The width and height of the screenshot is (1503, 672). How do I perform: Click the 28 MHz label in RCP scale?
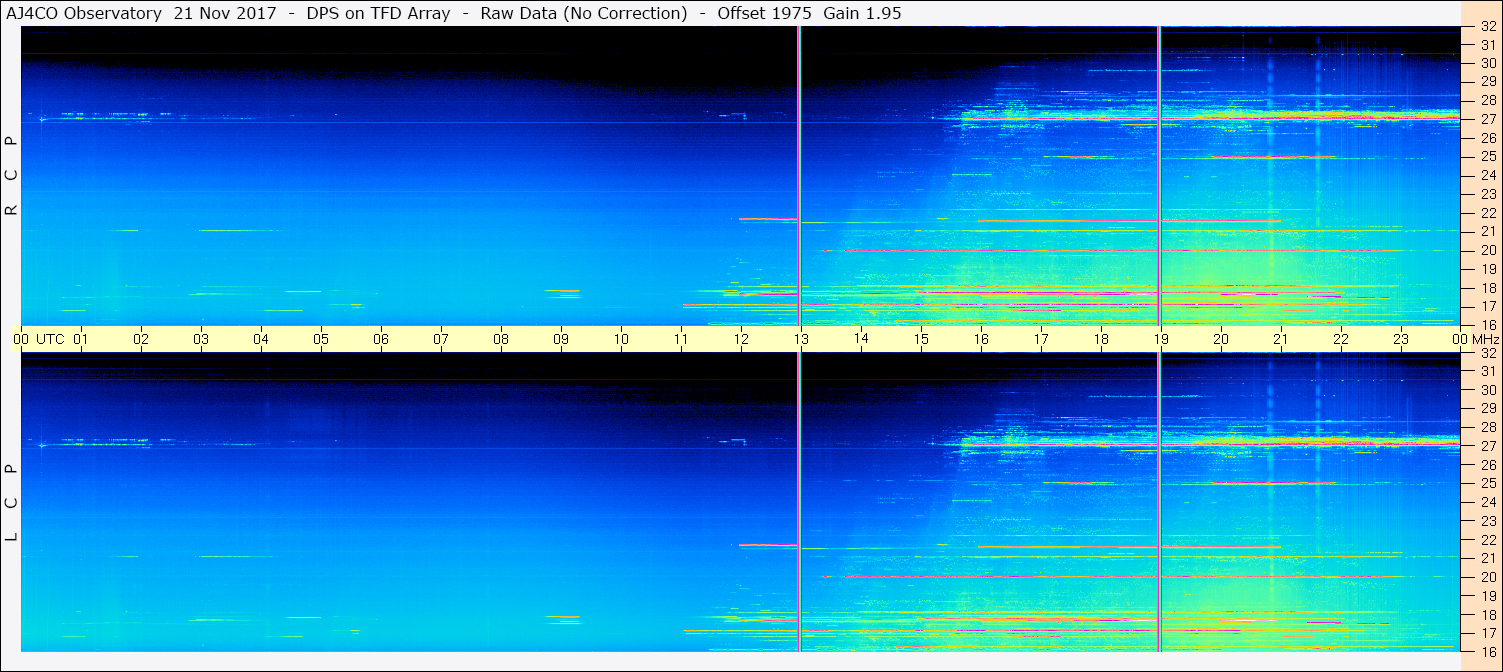pos(1488,100)
